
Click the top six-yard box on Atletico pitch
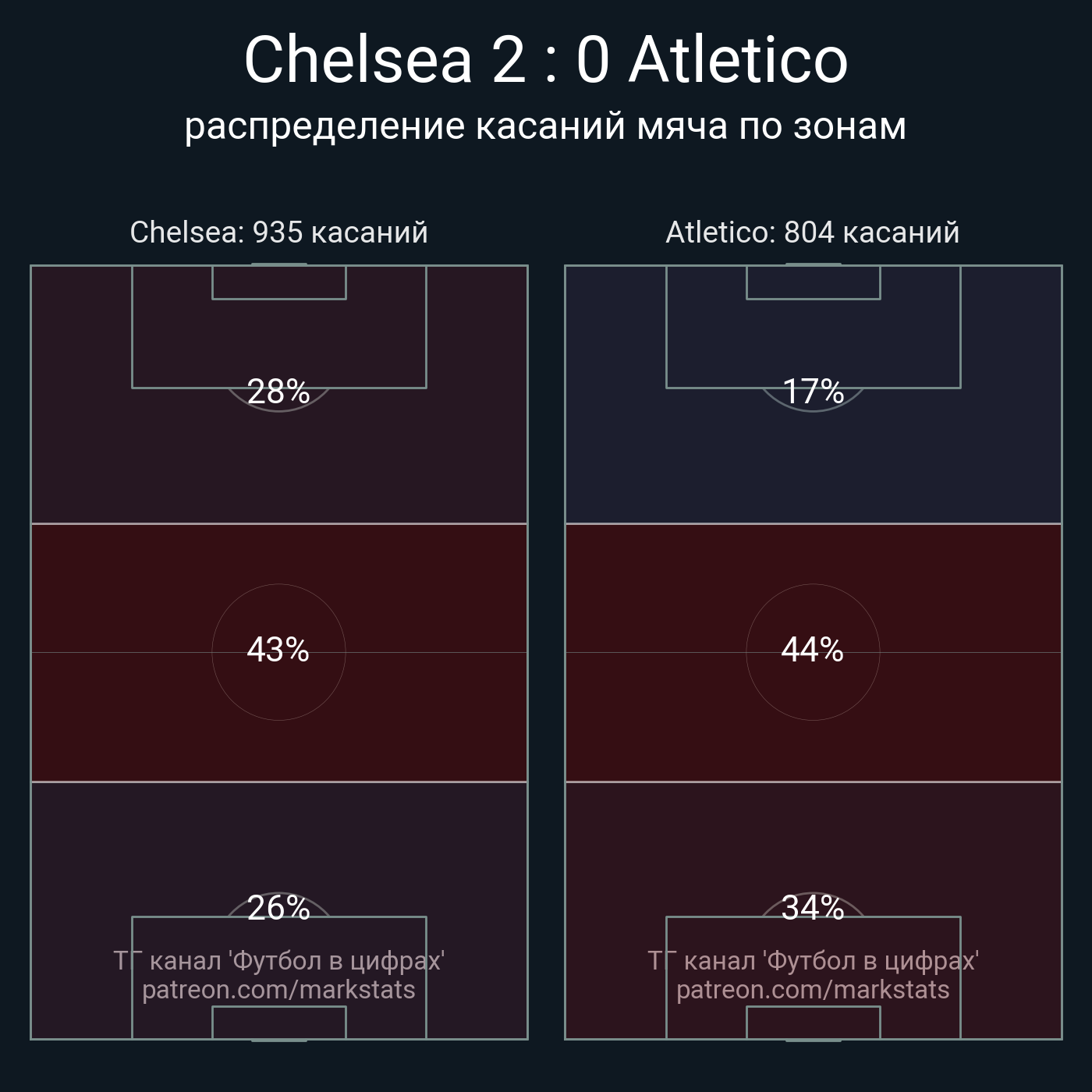tap(814, 282)
